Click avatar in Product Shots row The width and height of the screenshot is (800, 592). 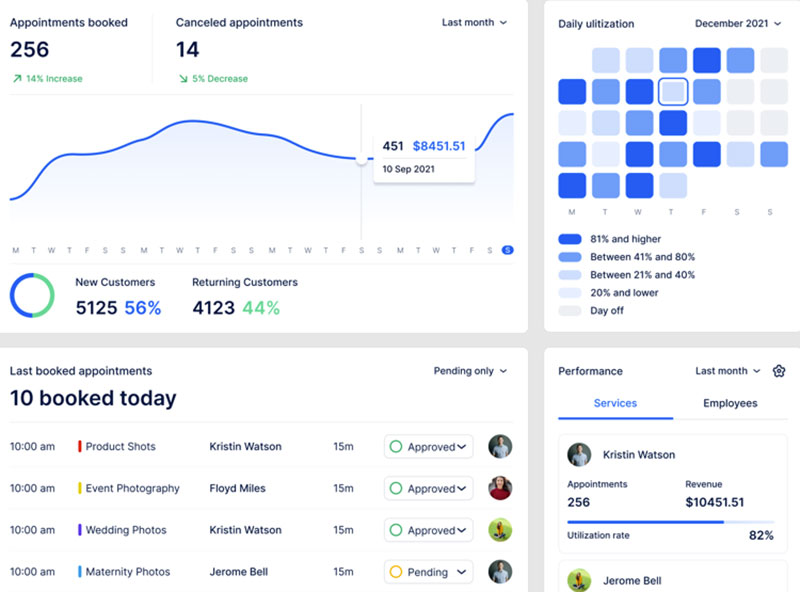(x=500, y=447)
